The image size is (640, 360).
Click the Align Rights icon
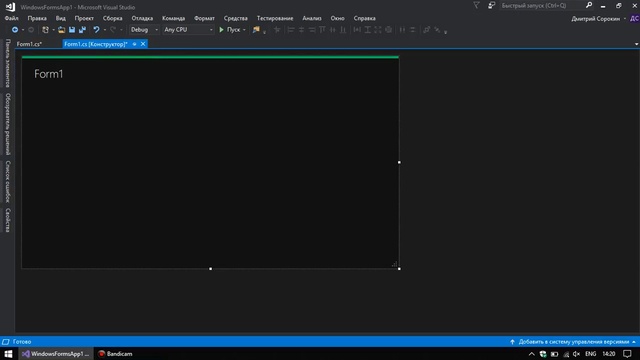312,30
